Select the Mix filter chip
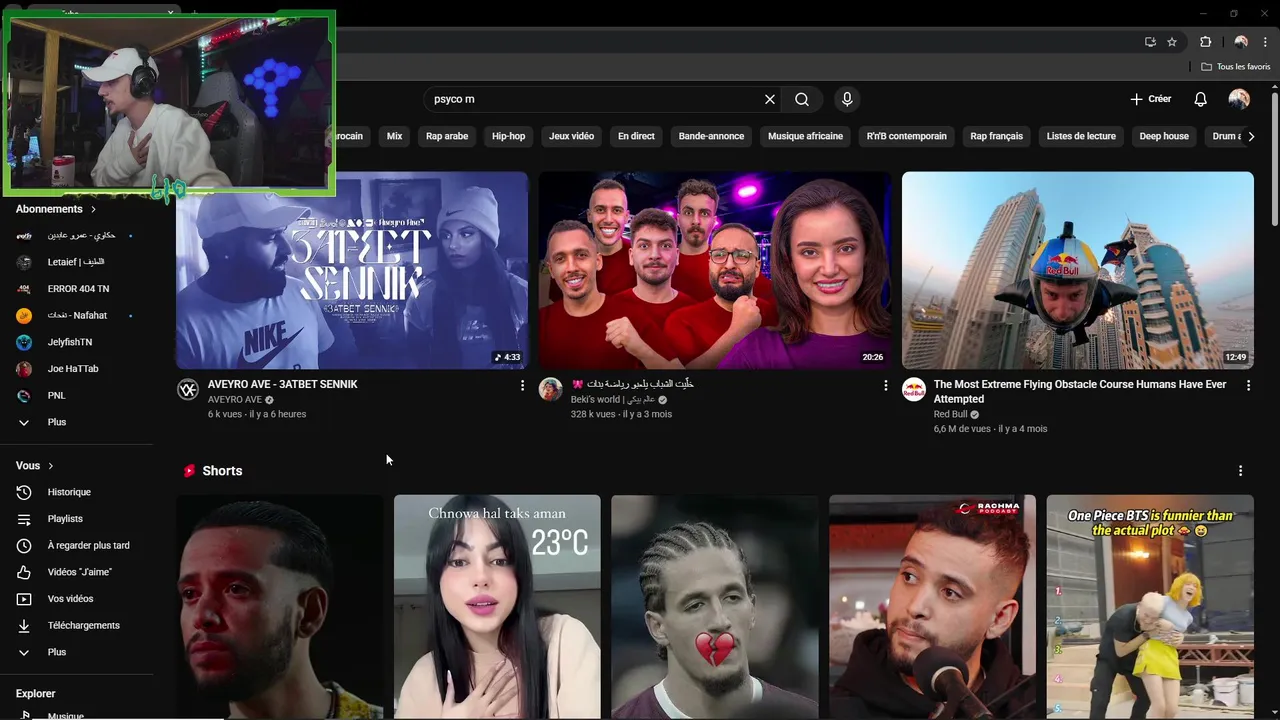 [395, 136]
